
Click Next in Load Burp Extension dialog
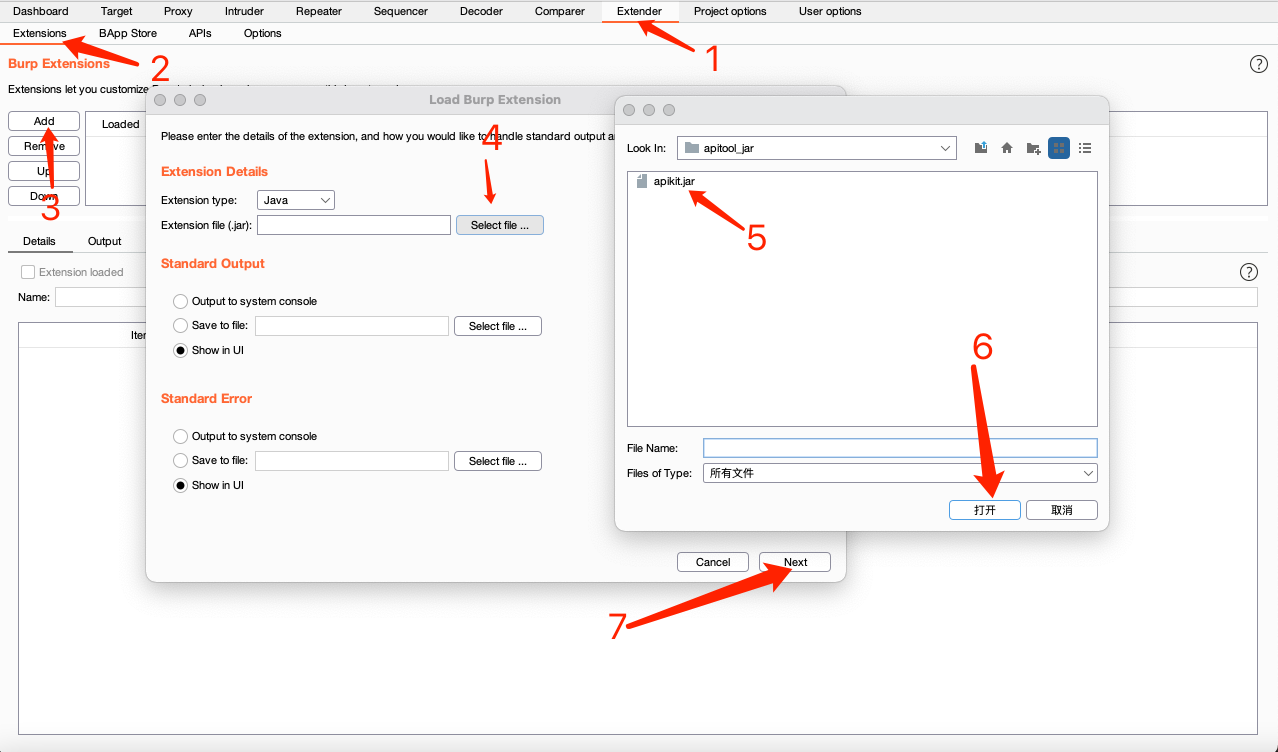(795, 562)
